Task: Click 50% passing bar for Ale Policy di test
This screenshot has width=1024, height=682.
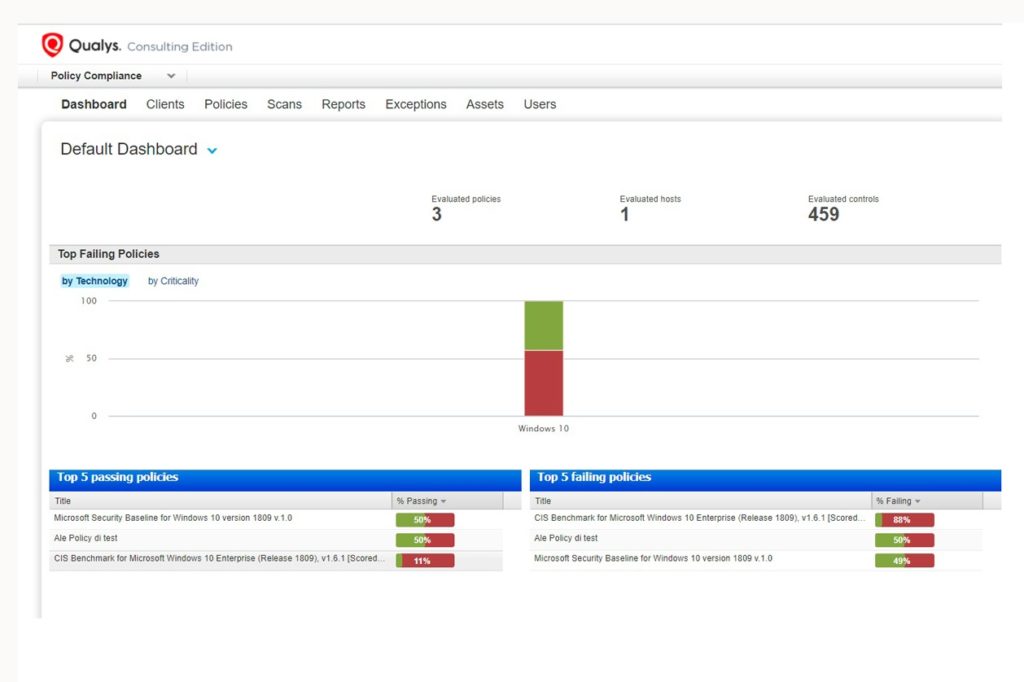Action: pyautogui.click(x=425, y=540)
